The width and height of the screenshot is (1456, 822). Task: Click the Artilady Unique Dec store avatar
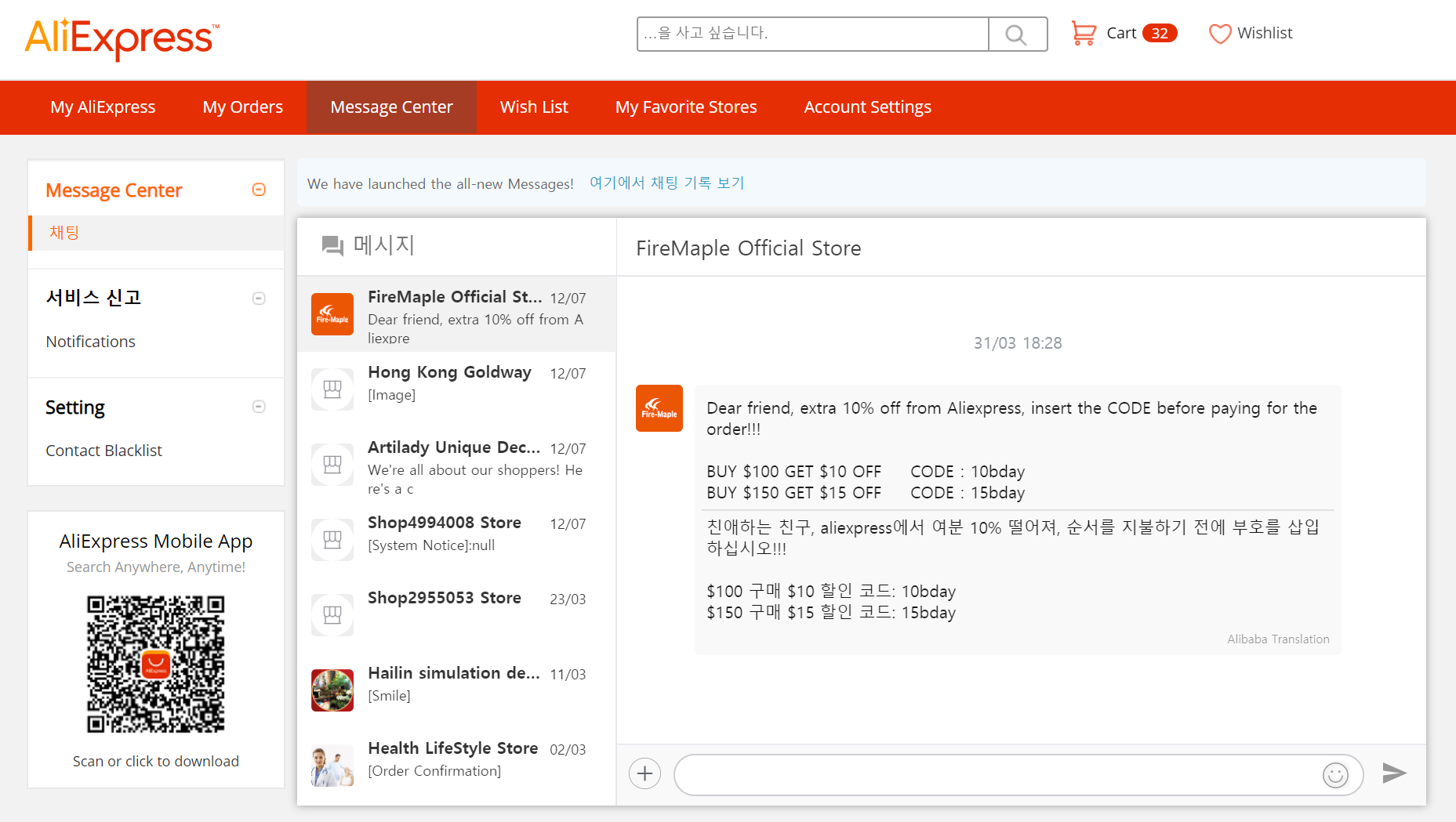pos(332,465)
